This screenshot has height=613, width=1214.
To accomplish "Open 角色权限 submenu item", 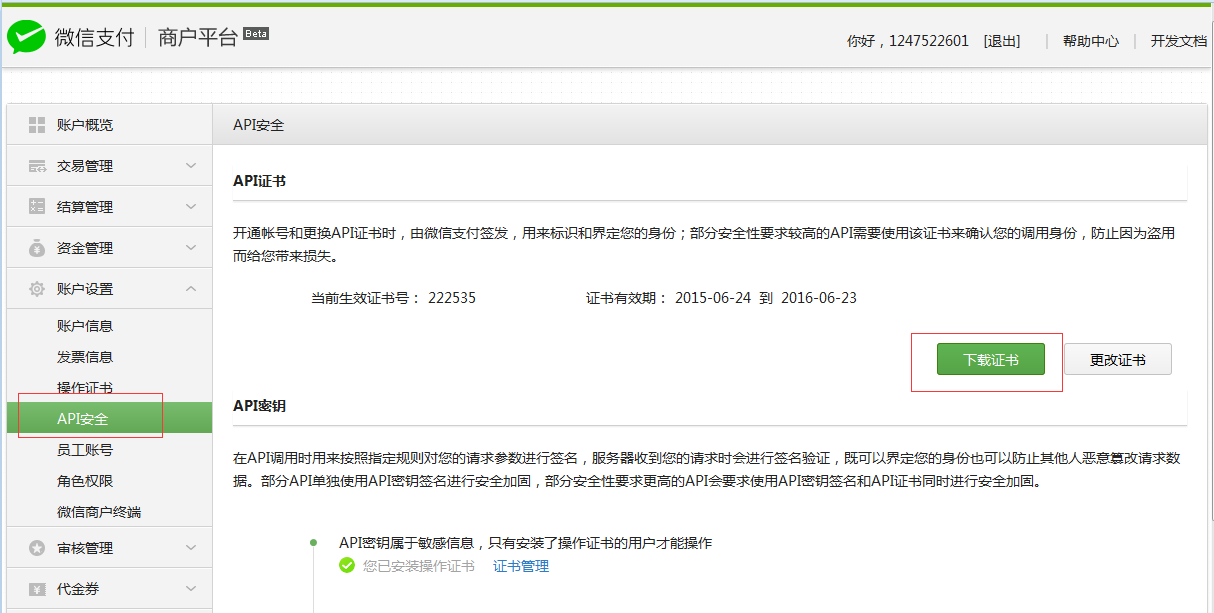I will tap(85, 481).
